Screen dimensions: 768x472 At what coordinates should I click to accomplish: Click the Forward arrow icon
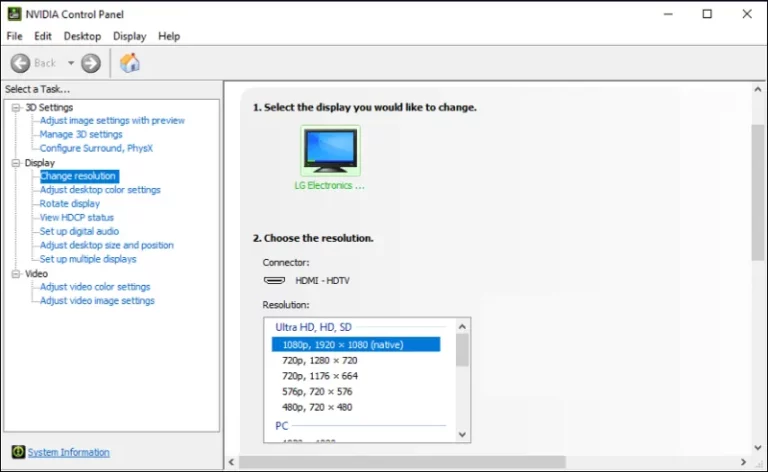[x=91, y=63]
